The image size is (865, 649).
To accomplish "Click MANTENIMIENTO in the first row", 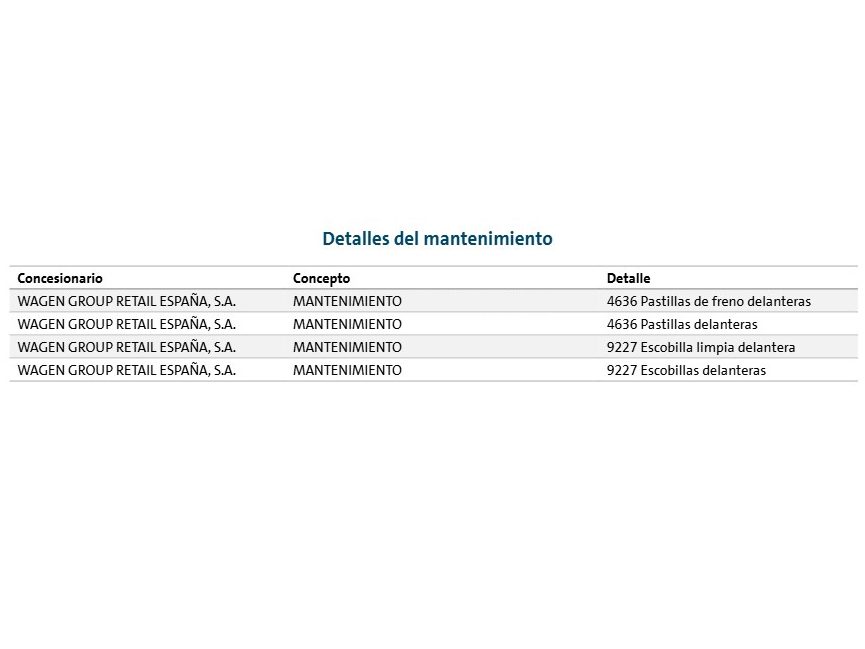I will click(x=347, y=301).
